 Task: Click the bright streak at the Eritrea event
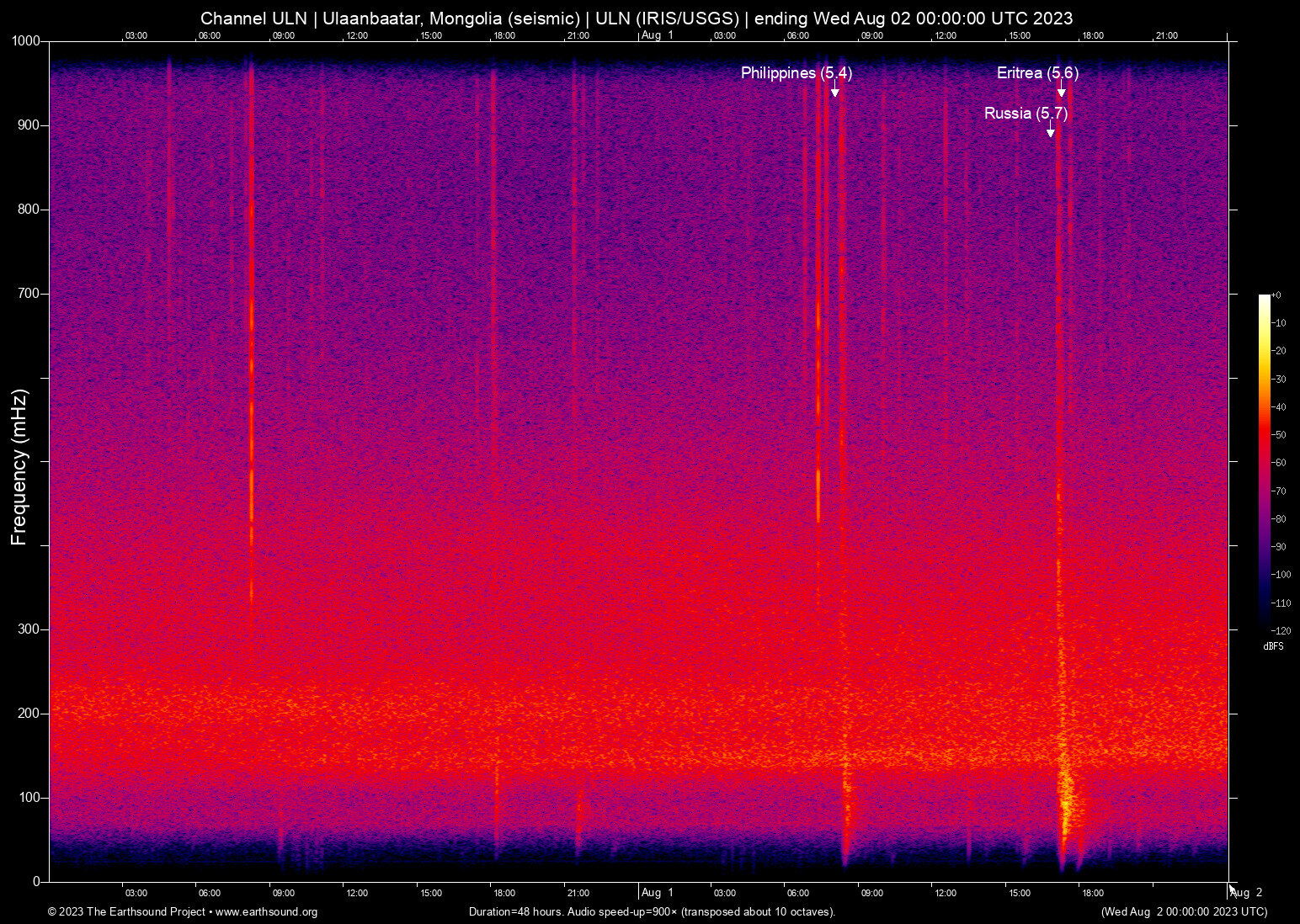click(x=1061, y=421)
